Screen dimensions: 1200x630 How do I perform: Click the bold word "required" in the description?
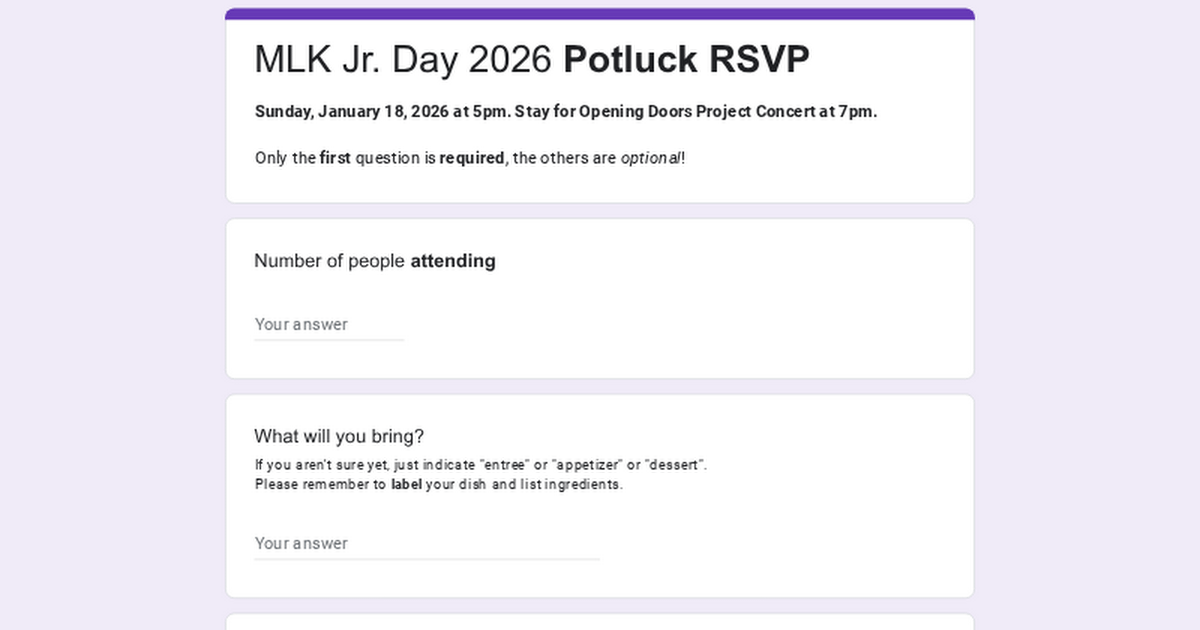coord(471,158)
